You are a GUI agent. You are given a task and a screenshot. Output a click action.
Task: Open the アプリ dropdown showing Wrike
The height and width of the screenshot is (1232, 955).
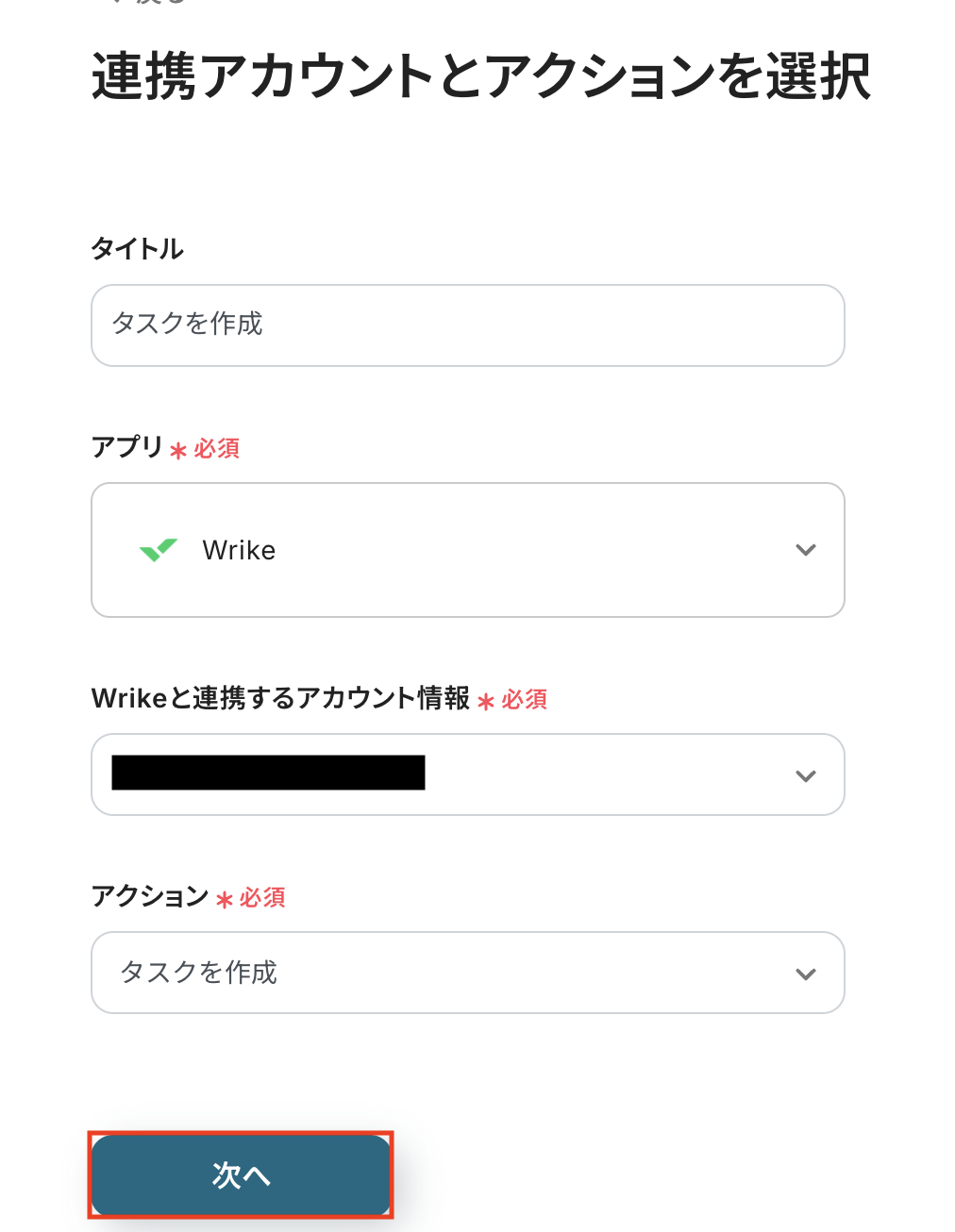click(x=467, y=550)
